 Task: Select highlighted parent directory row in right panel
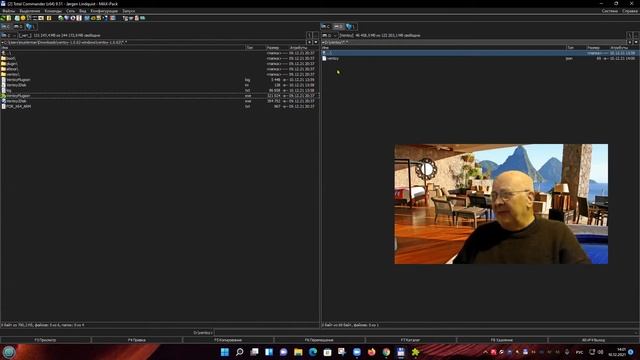(480, 53)
